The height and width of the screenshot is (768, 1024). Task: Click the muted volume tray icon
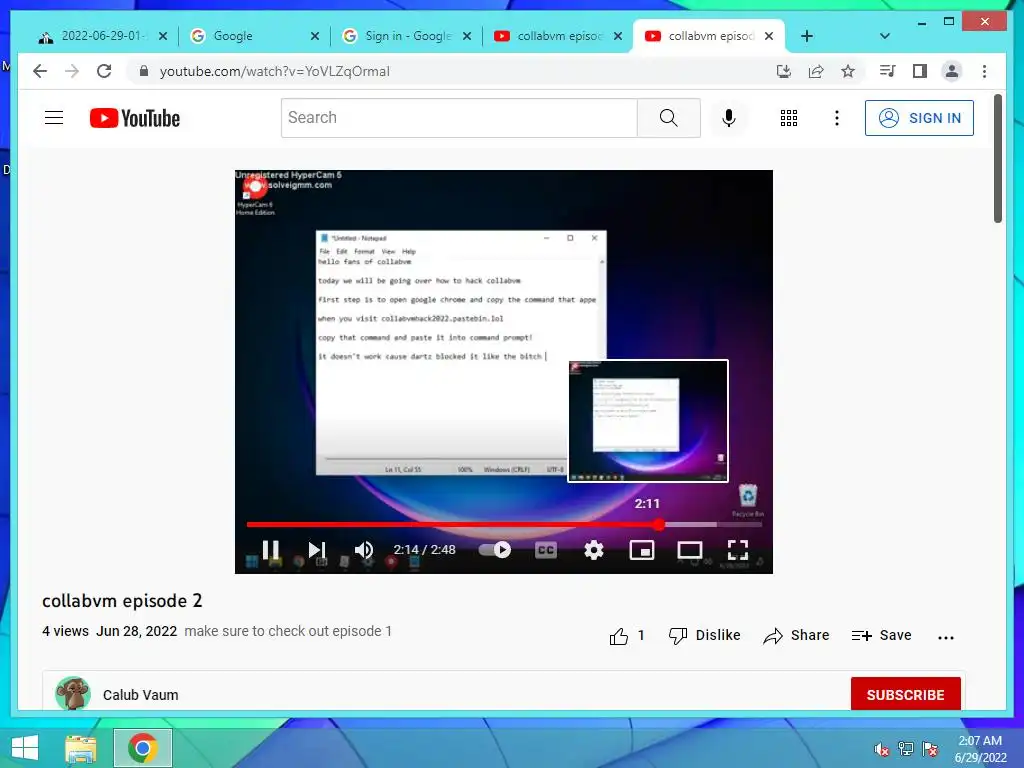click(882, 749)
